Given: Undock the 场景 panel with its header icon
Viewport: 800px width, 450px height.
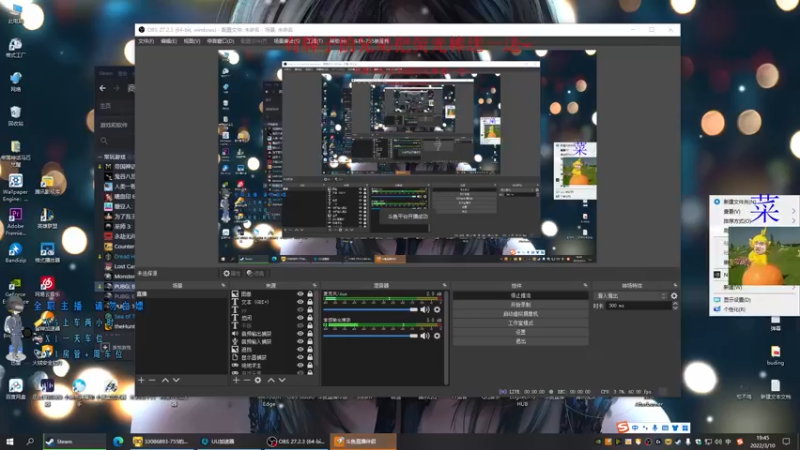Looking at the screenshot, I should click(x=223, y=286).
